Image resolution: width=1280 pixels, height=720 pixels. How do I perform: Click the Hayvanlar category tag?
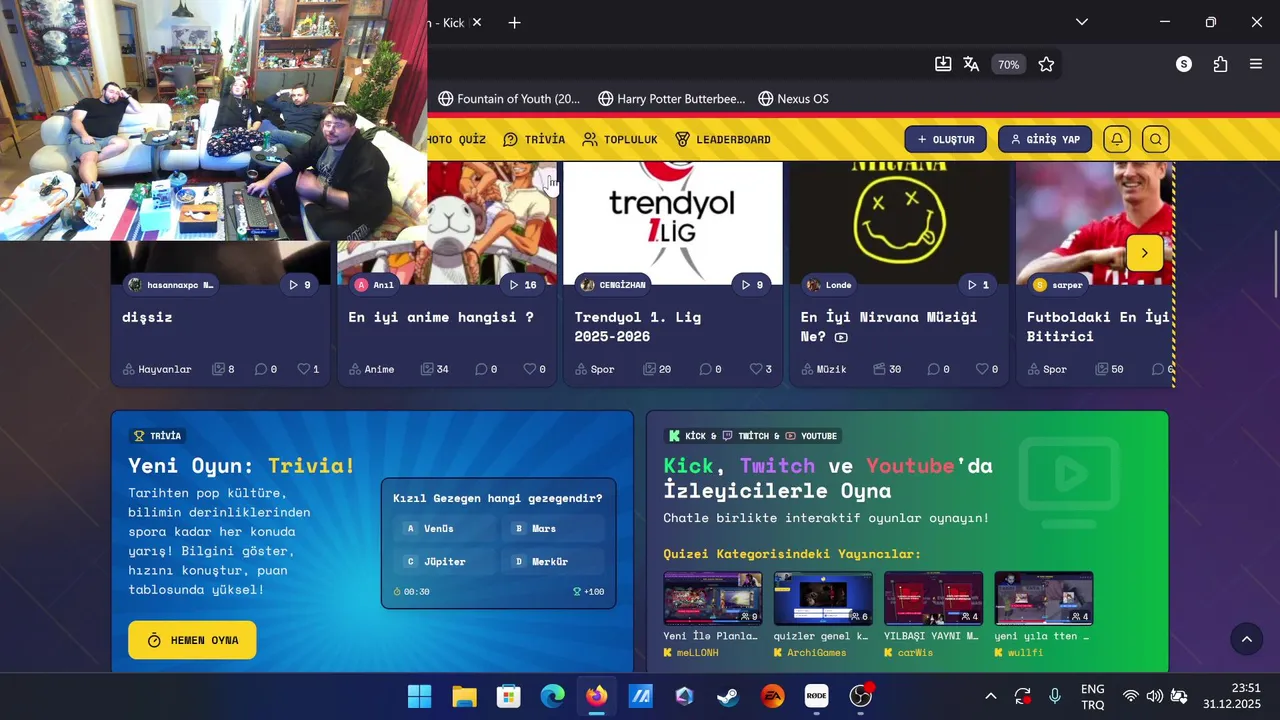click(x=157, y=369)
